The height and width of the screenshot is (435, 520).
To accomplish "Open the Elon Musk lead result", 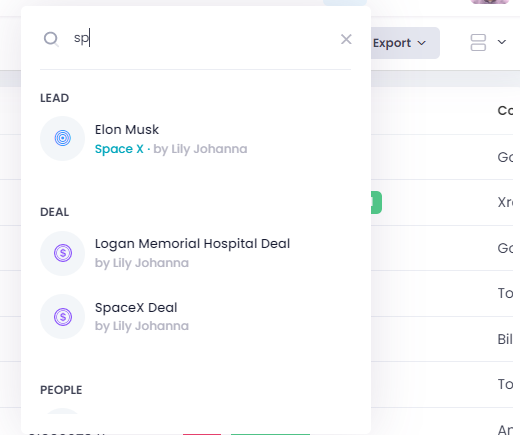I will click(x=127, y=129).
